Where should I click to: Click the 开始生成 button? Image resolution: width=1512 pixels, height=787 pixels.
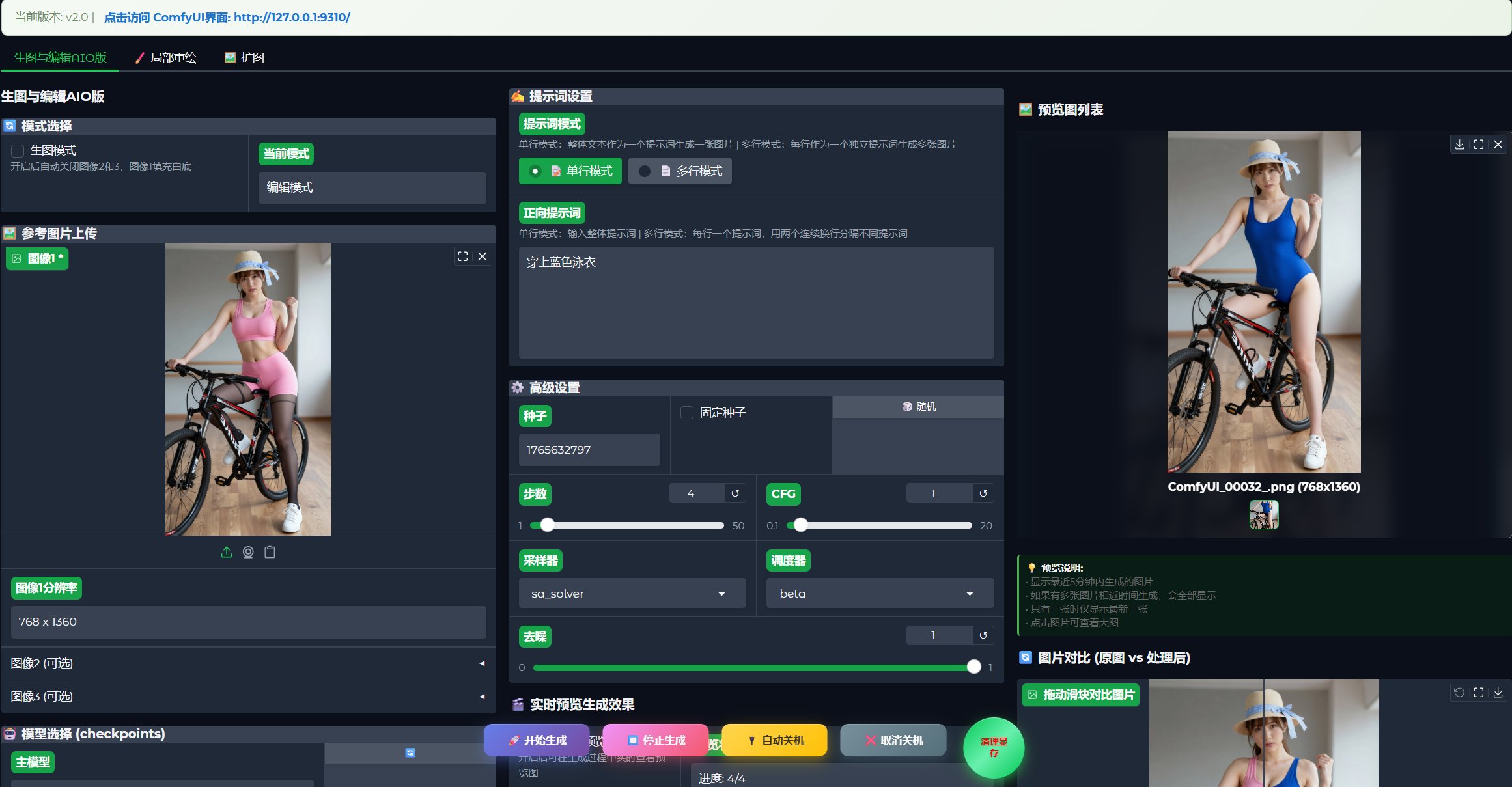point(537,741)
